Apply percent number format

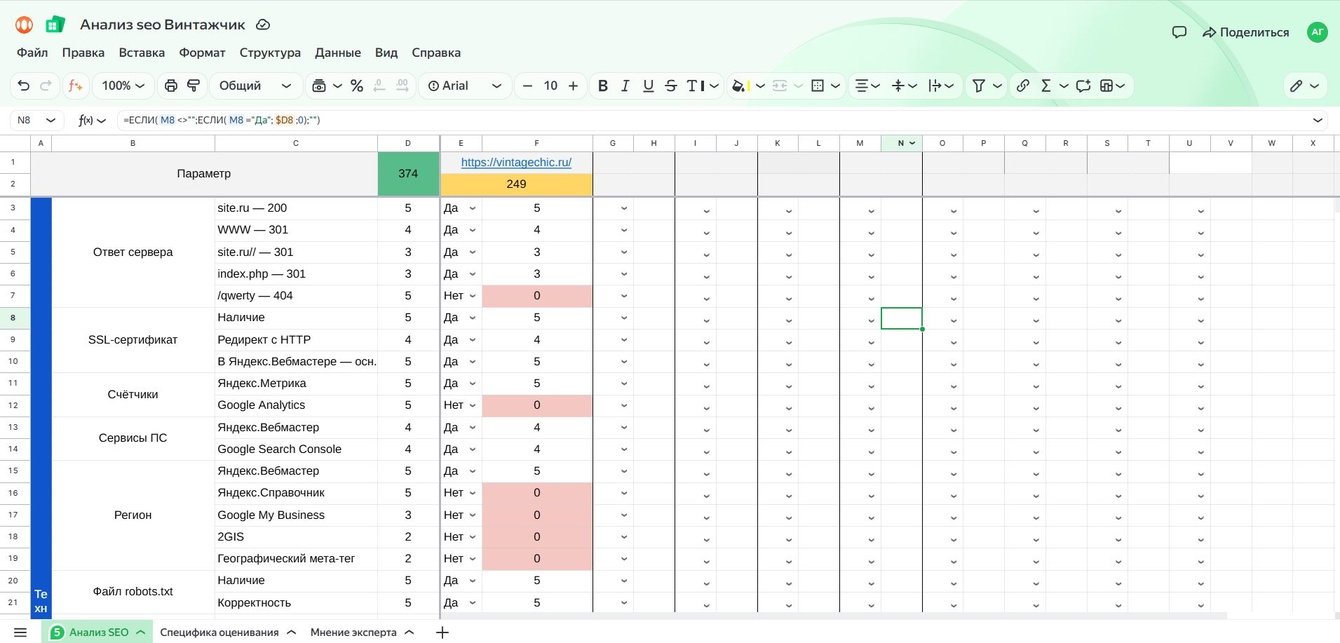[x=357, y=86]
